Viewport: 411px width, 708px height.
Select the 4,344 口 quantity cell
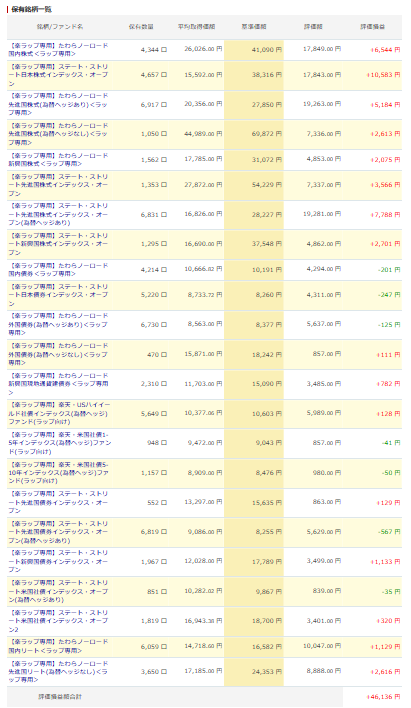(x=154, y=50)
